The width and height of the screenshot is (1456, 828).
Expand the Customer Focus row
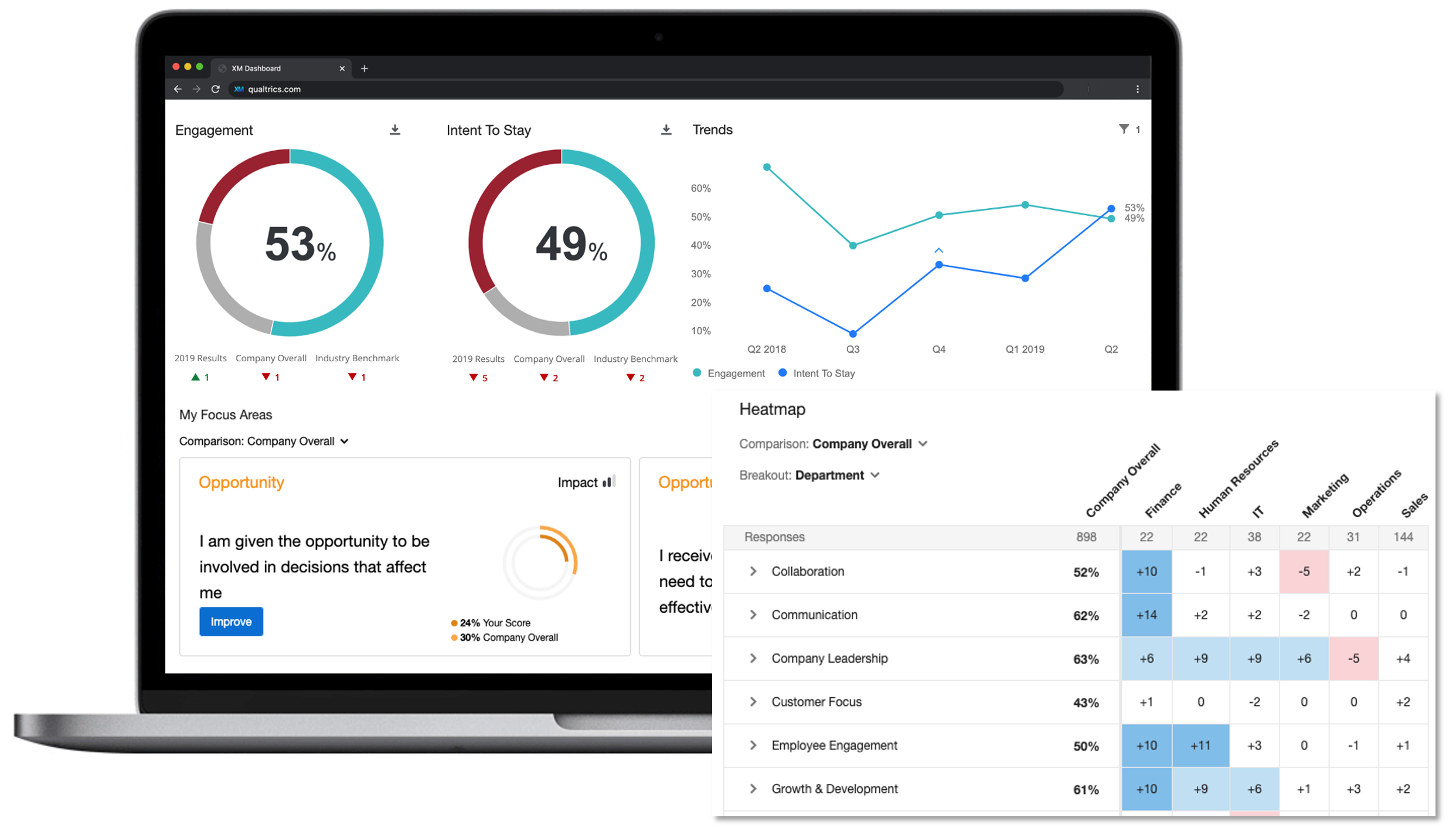point(753,701)
